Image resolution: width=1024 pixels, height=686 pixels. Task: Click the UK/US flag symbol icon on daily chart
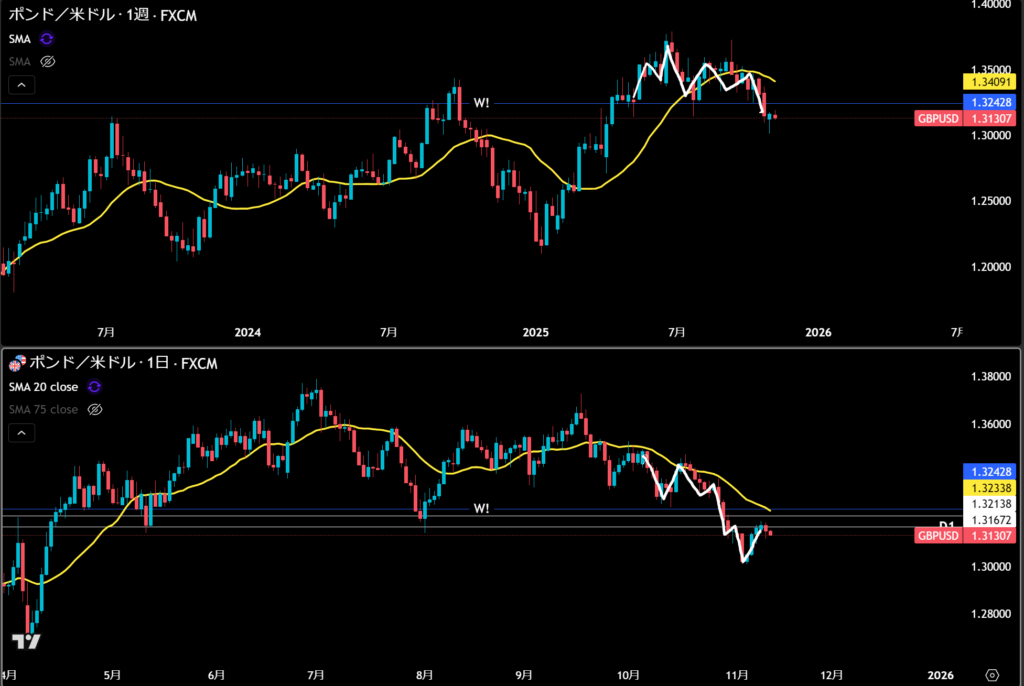[x=17, y=362]
